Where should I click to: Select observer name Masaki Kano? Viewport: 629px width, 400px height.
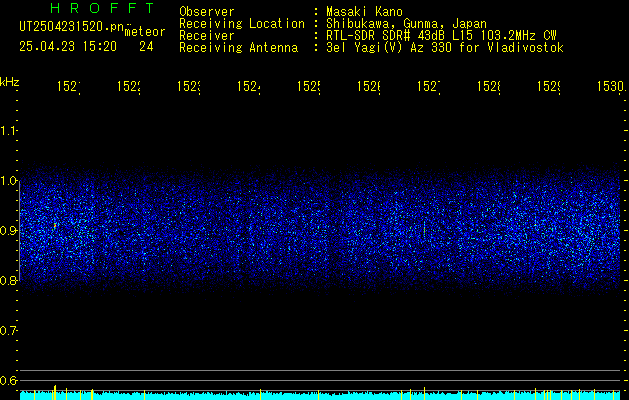(x=364, y=12)
